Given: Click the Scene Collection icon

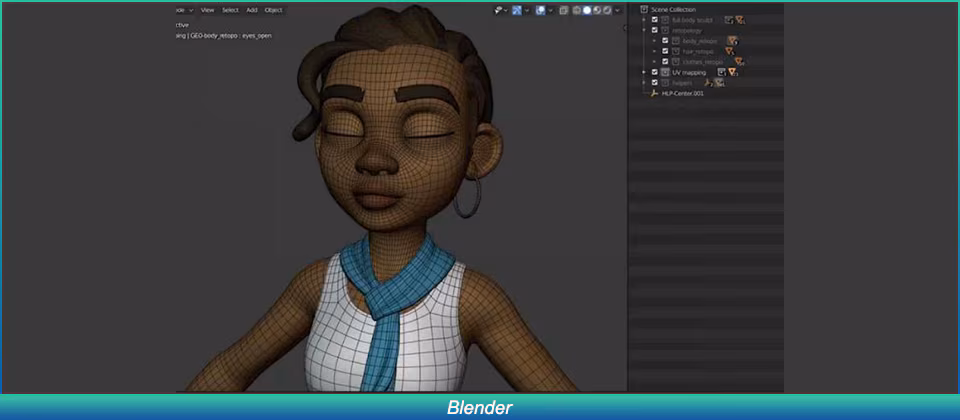Looking at the screenshot, I should tap(644, 9).
